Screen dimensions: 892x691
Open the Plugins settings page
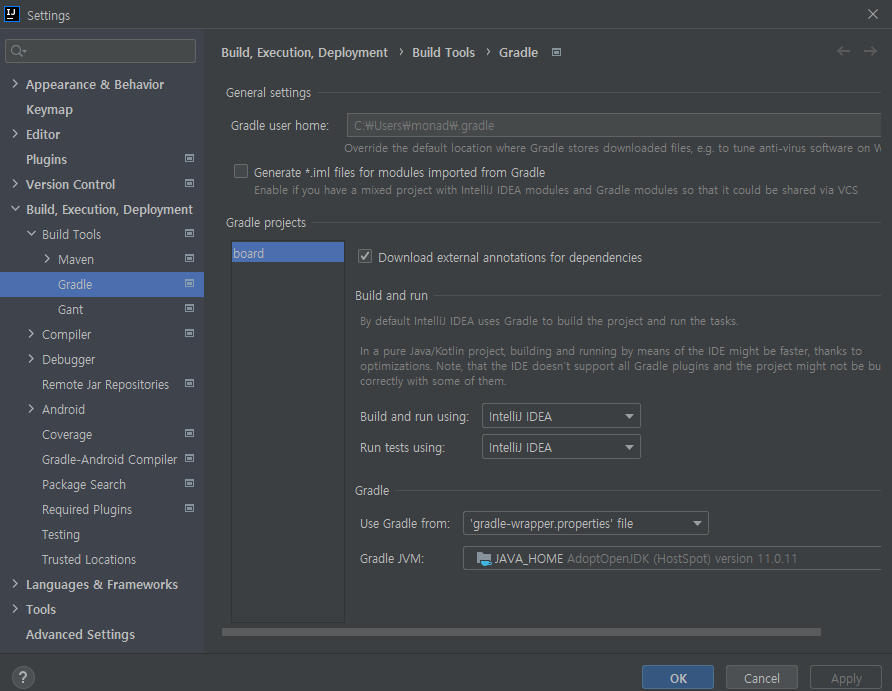coord(46,159)
